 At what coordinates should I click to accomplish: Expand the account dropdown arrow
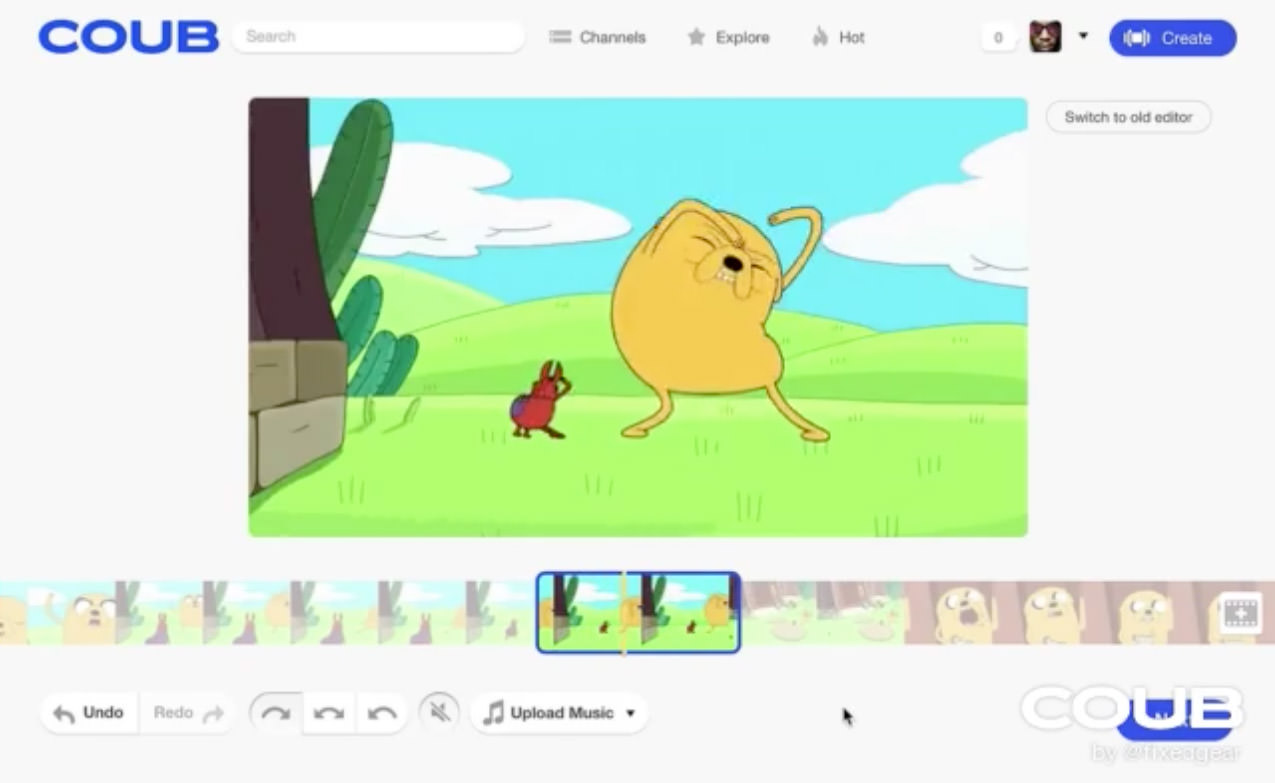(x=1083, y=37)
